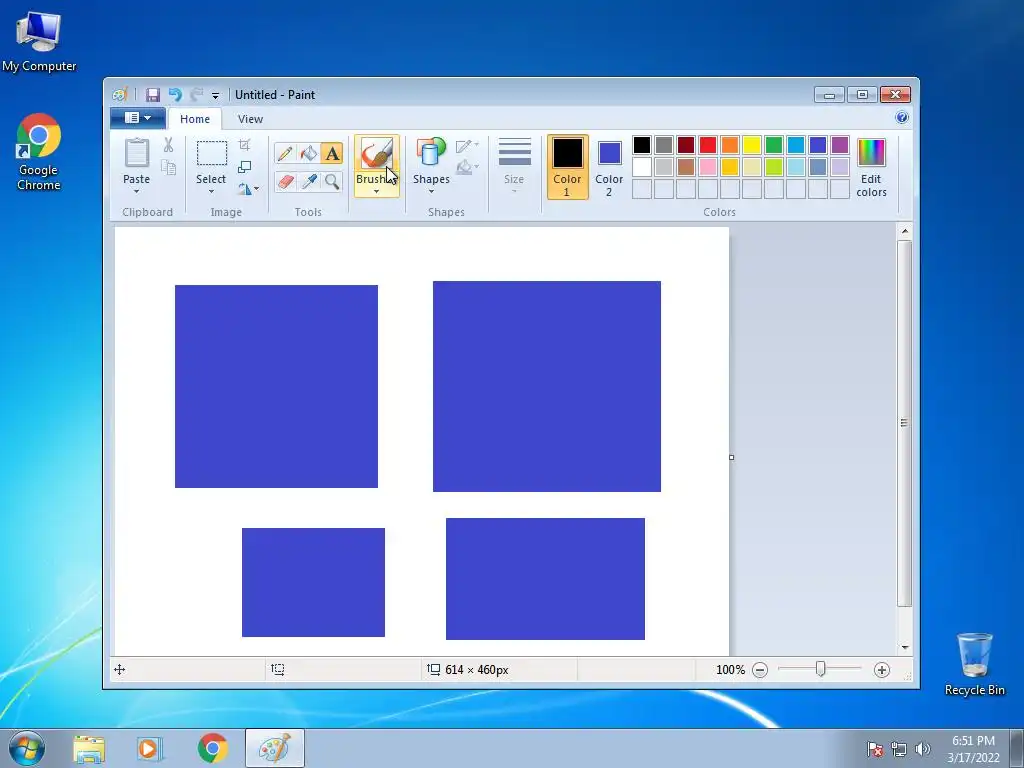Click the Action Center flag tray icon
The image size is (1024, 768).
(x=875, y=749)
